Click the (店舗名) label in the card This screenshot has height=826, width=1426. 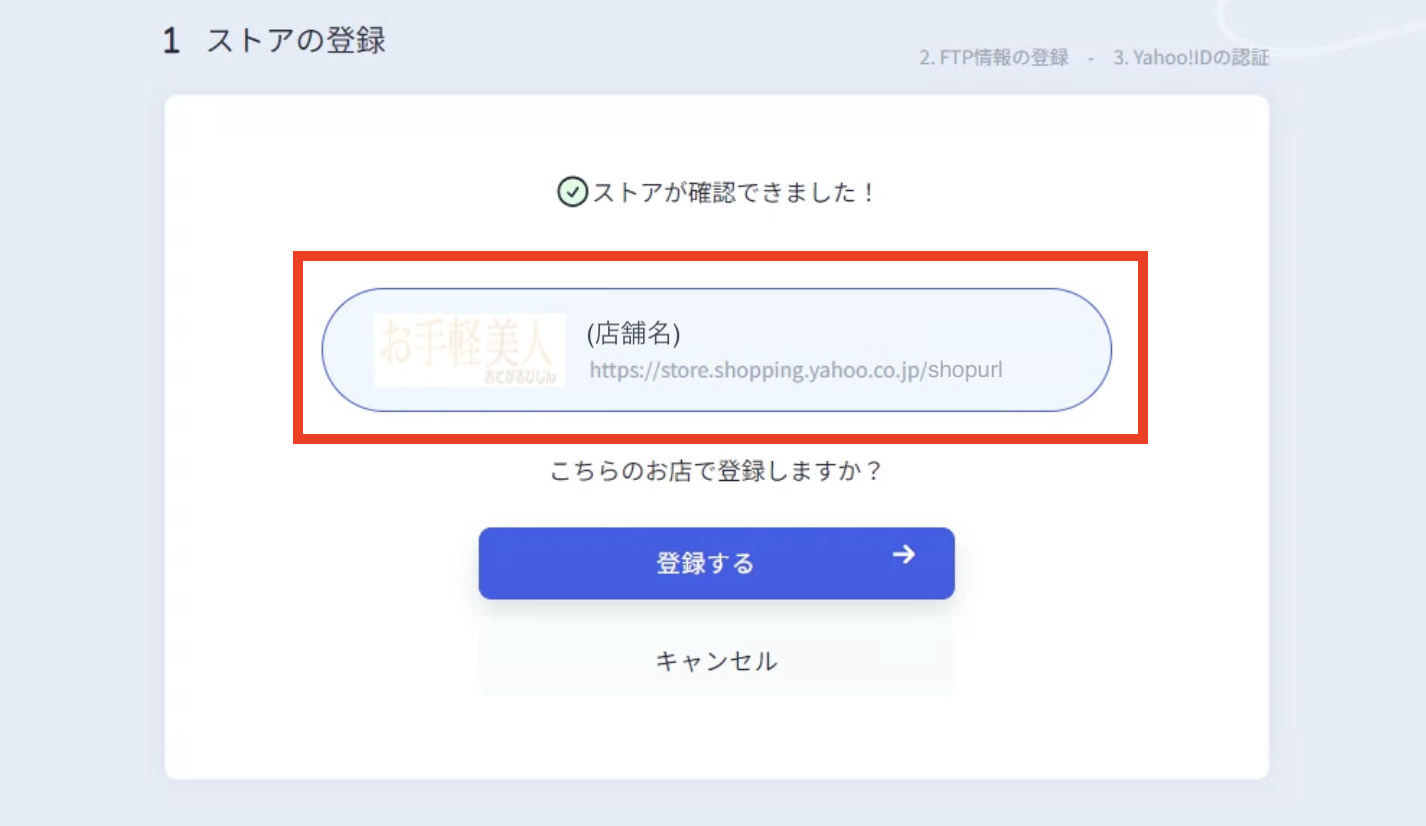tap(630, 334)
